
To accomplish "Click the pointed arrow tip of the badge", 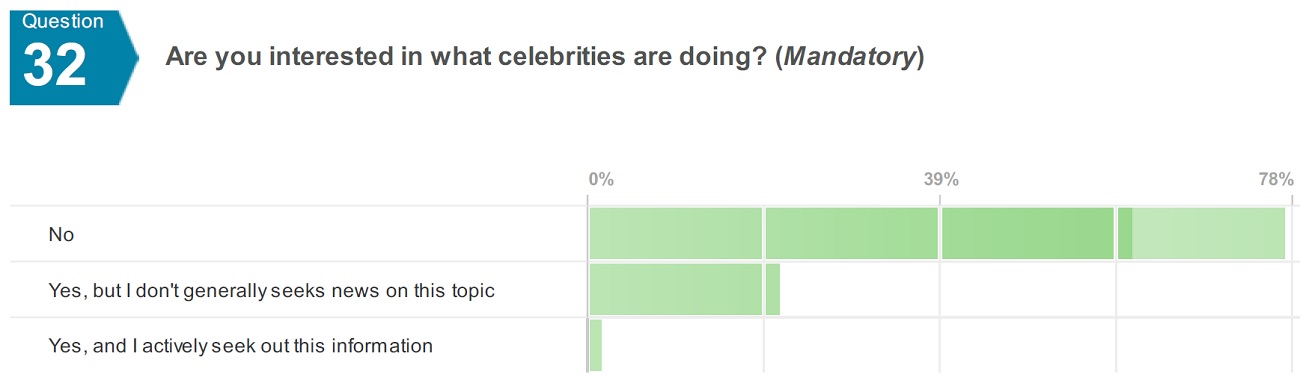I will pyautogui.click(x=129, y=57).
